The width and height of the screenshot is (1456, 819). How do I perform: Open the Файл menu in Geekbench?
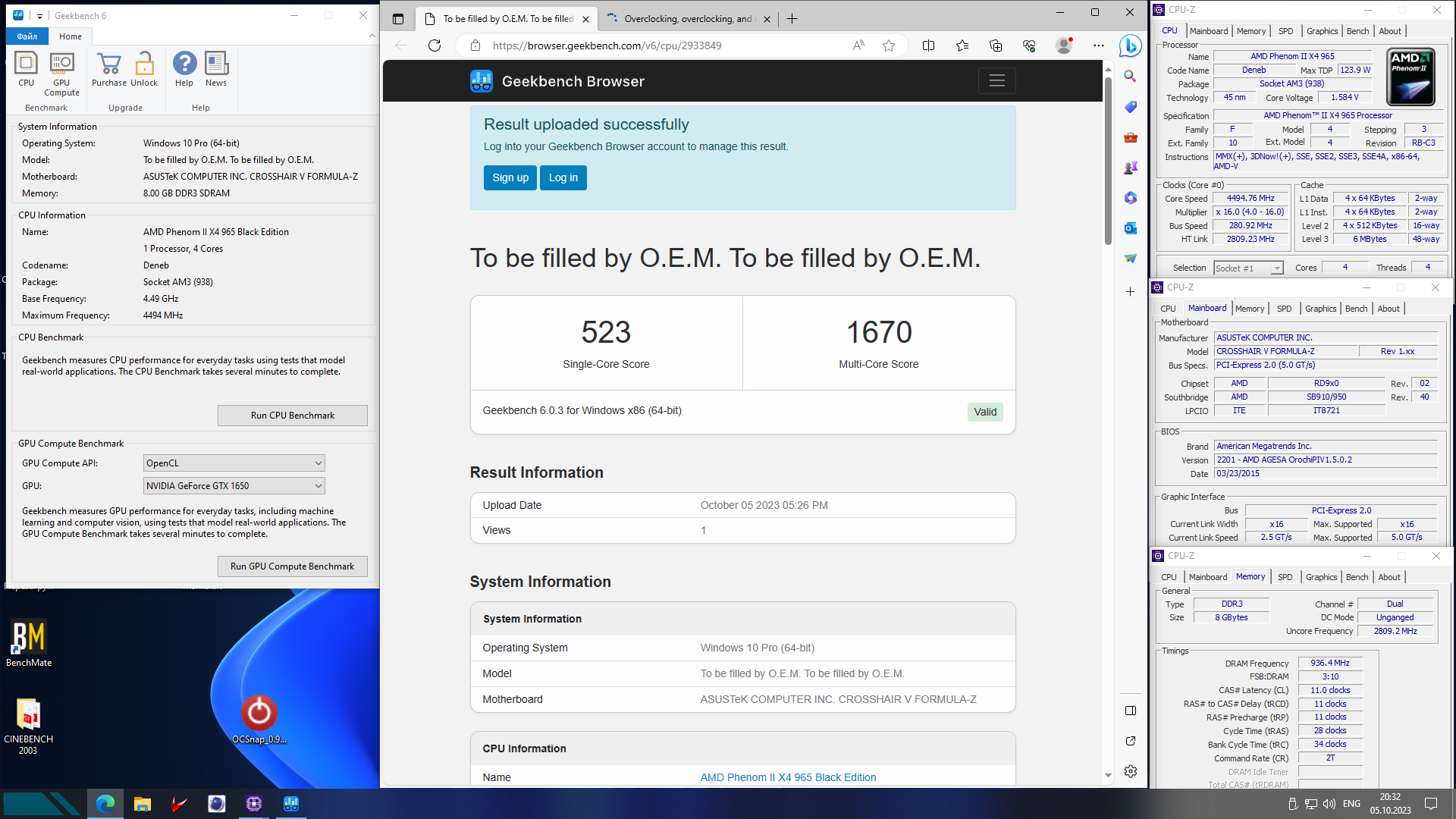(27, 36)
